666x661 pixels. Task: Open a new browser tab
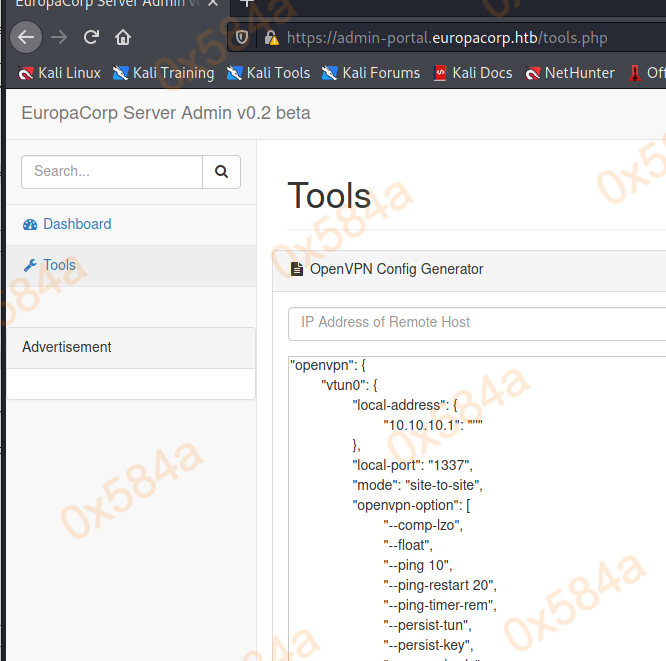[x=247, y=3]
